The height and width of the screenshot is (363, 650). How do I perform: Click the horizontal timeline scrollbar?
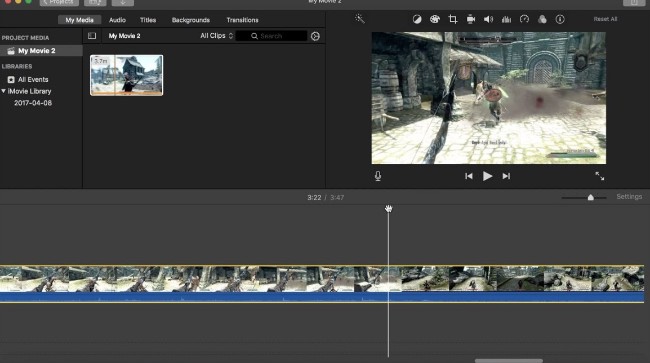point(509,361)
